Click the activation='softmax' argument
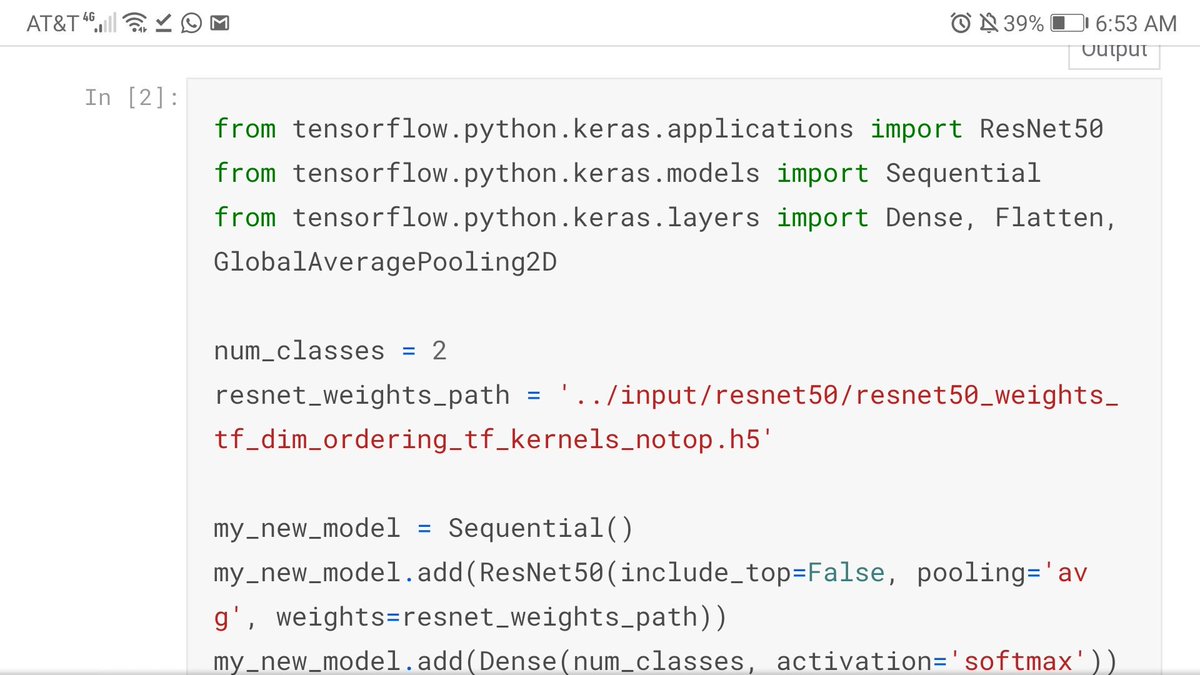The height and width of the screenshot is (675, 1200). tap(932, 661)
